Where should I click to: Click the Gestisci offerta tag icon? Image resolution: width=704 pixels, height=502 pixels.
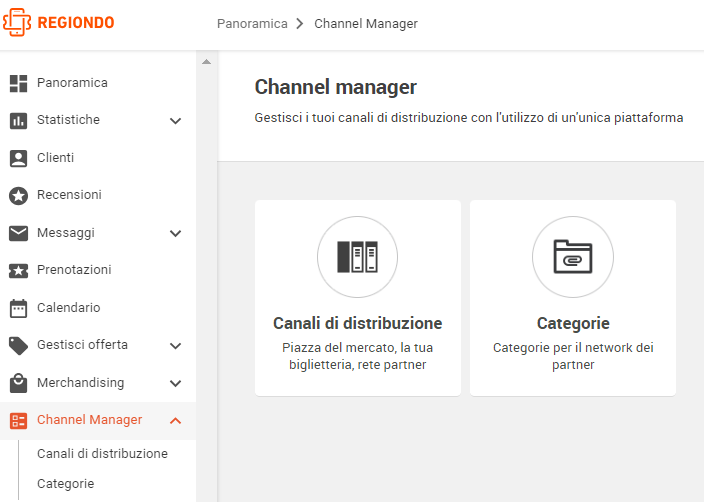18,346
